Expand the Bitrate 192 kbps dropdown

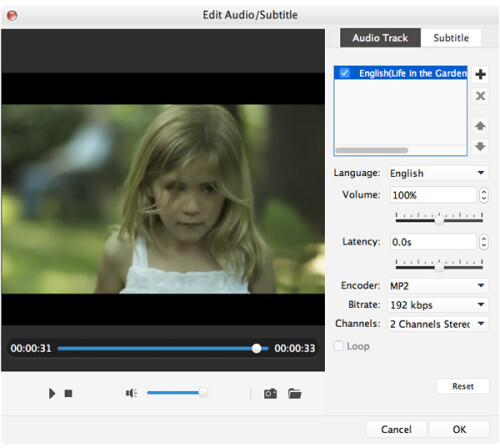click(x=438, y=305)
